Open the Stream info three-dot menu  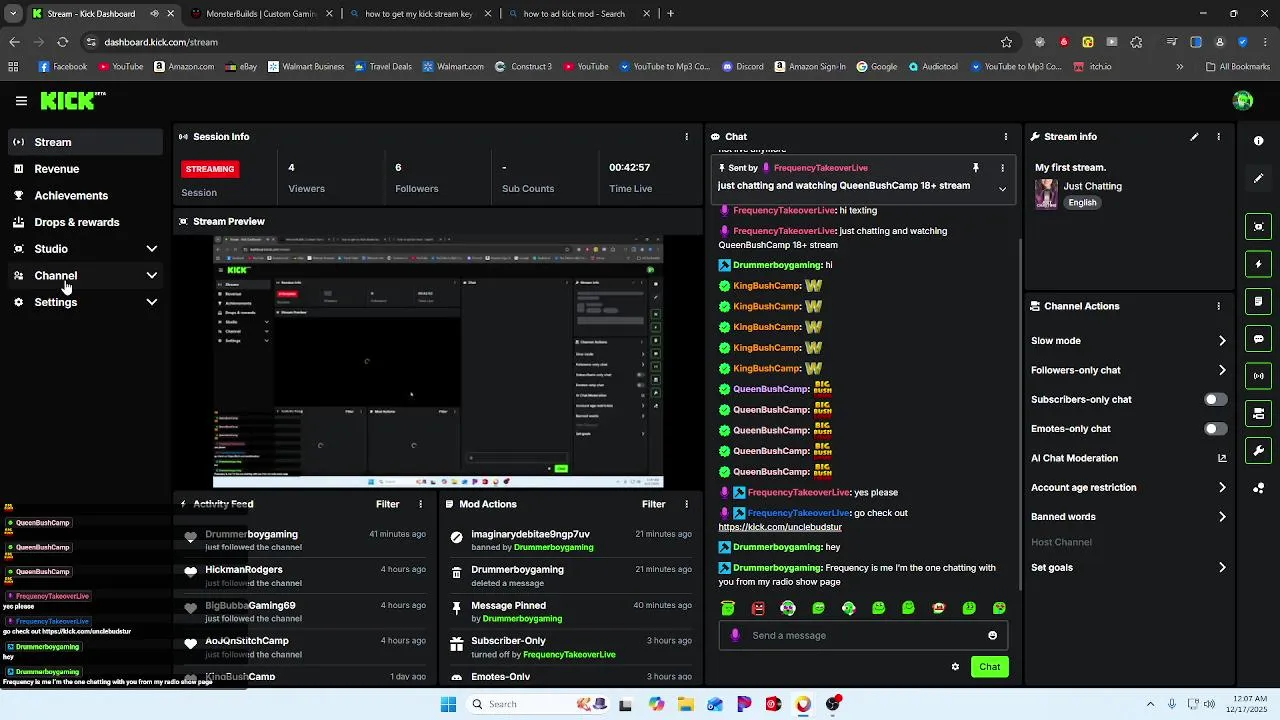[x=1218, y=136]
